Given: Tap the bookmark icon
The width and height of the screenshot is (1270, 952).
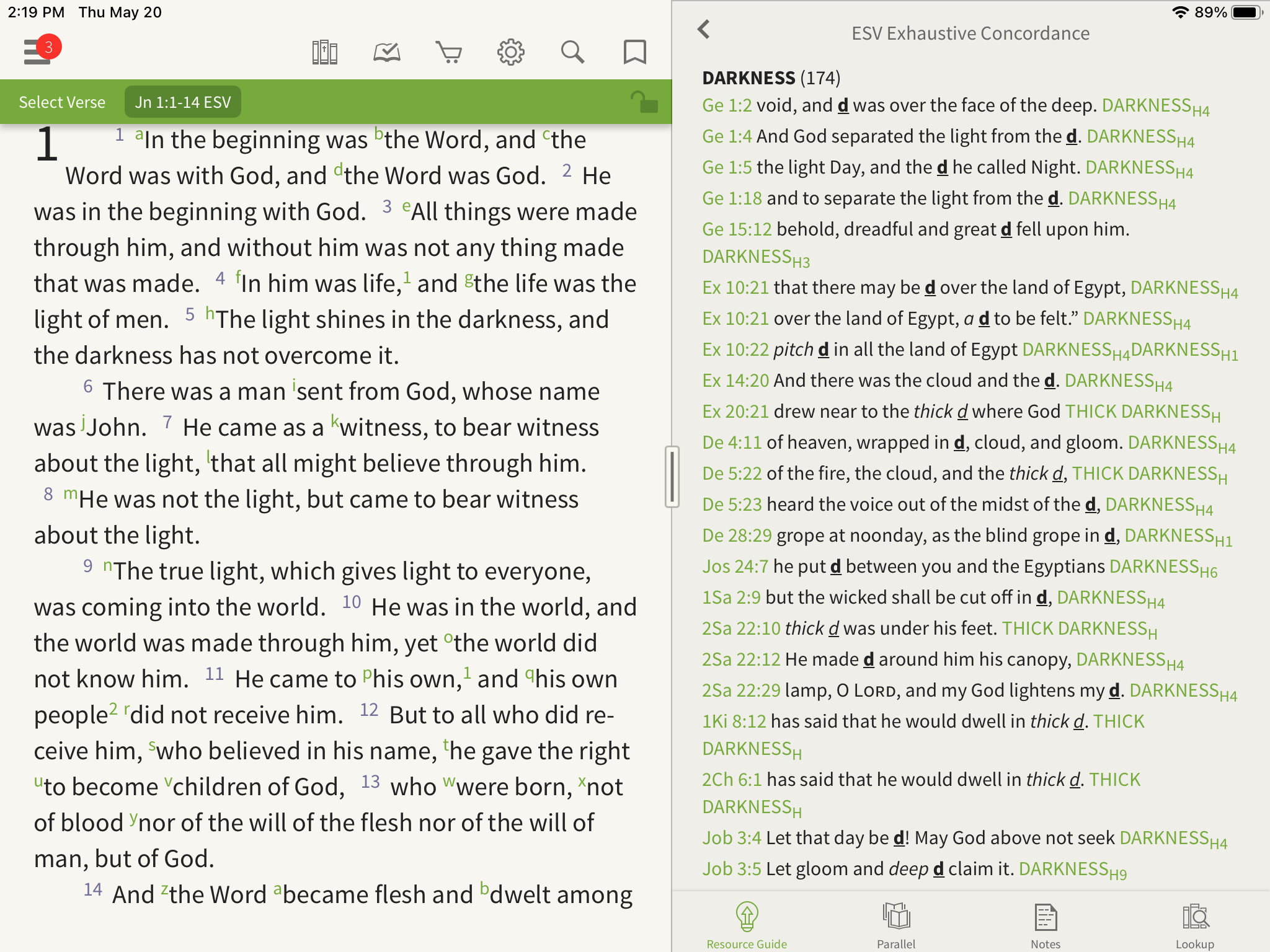Looking at the screenshot, I should tap(634, 52).
